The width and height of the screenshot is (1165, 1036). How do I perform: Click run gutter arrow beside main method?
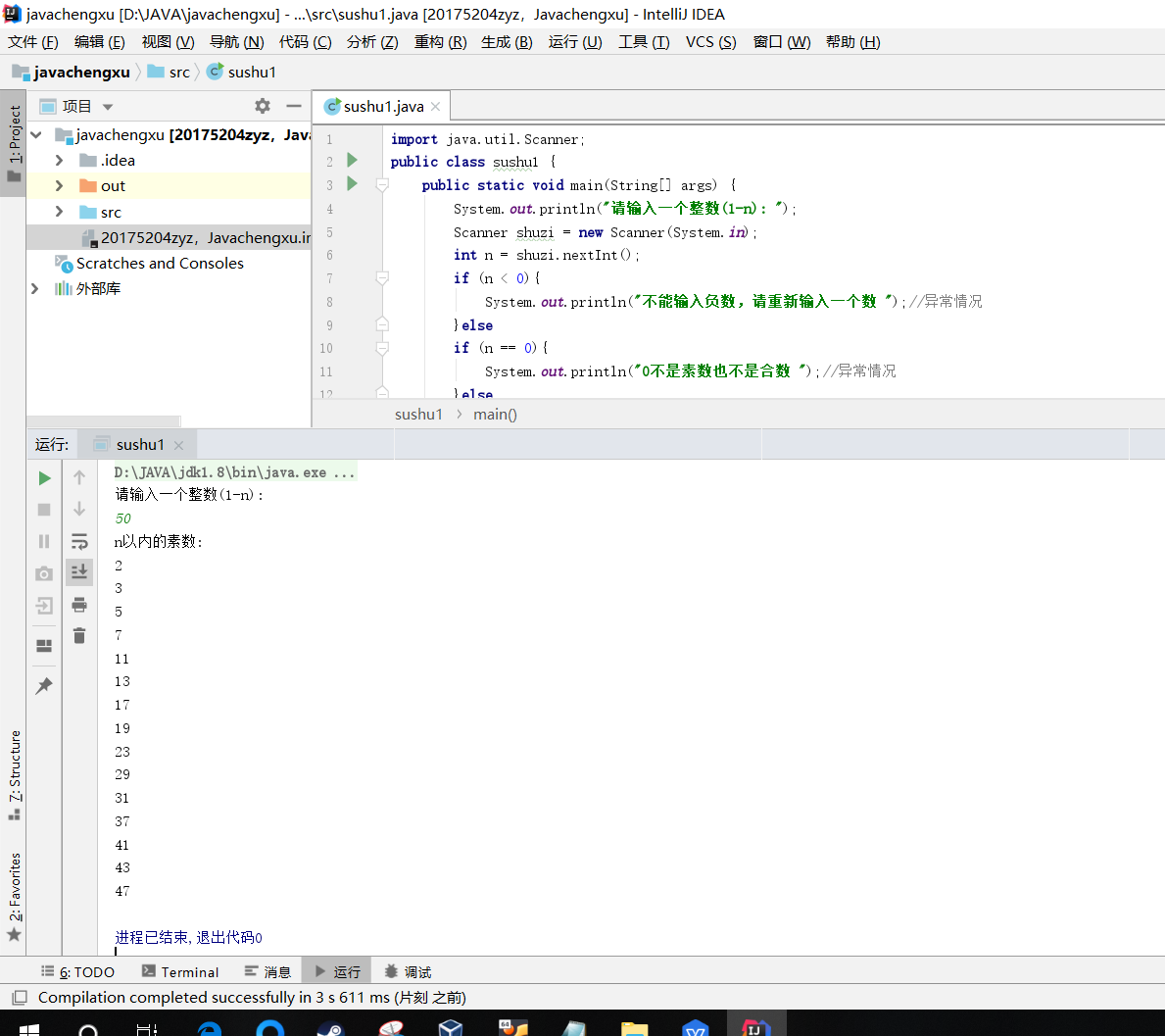tap(353, 184)
